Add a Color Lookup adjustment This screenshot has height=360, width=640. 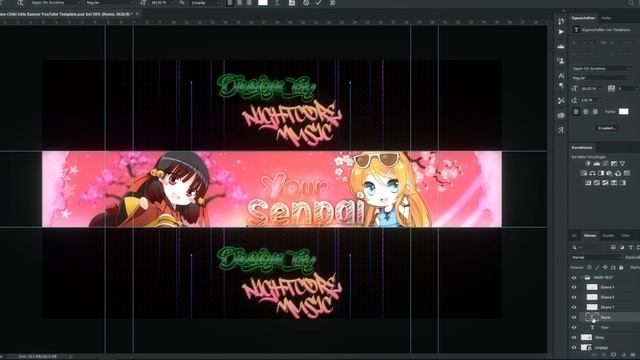coord(627,173)
